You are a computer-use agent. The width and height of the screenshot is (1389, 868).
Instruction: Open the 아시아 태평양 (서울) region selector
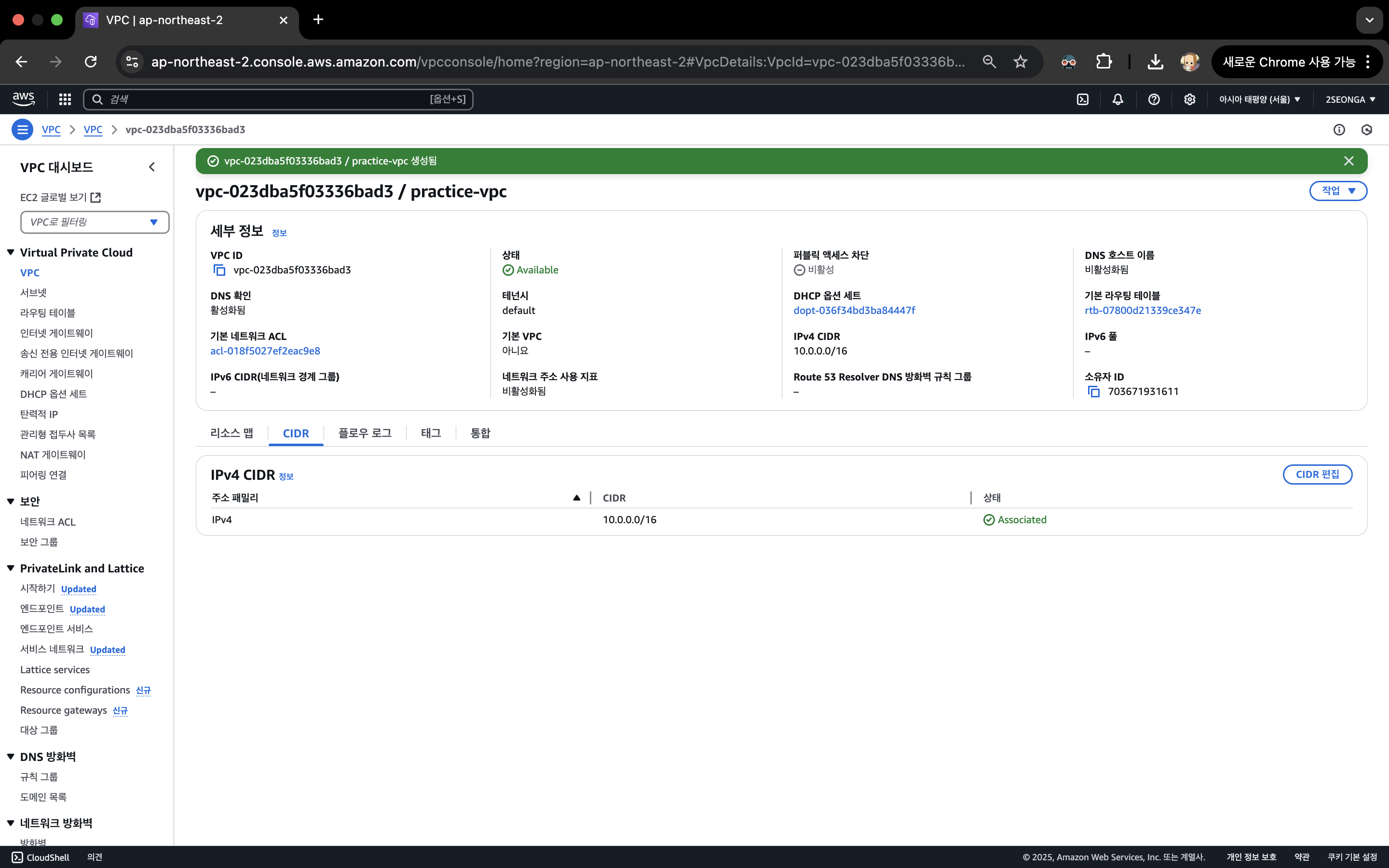point(1259,99)
